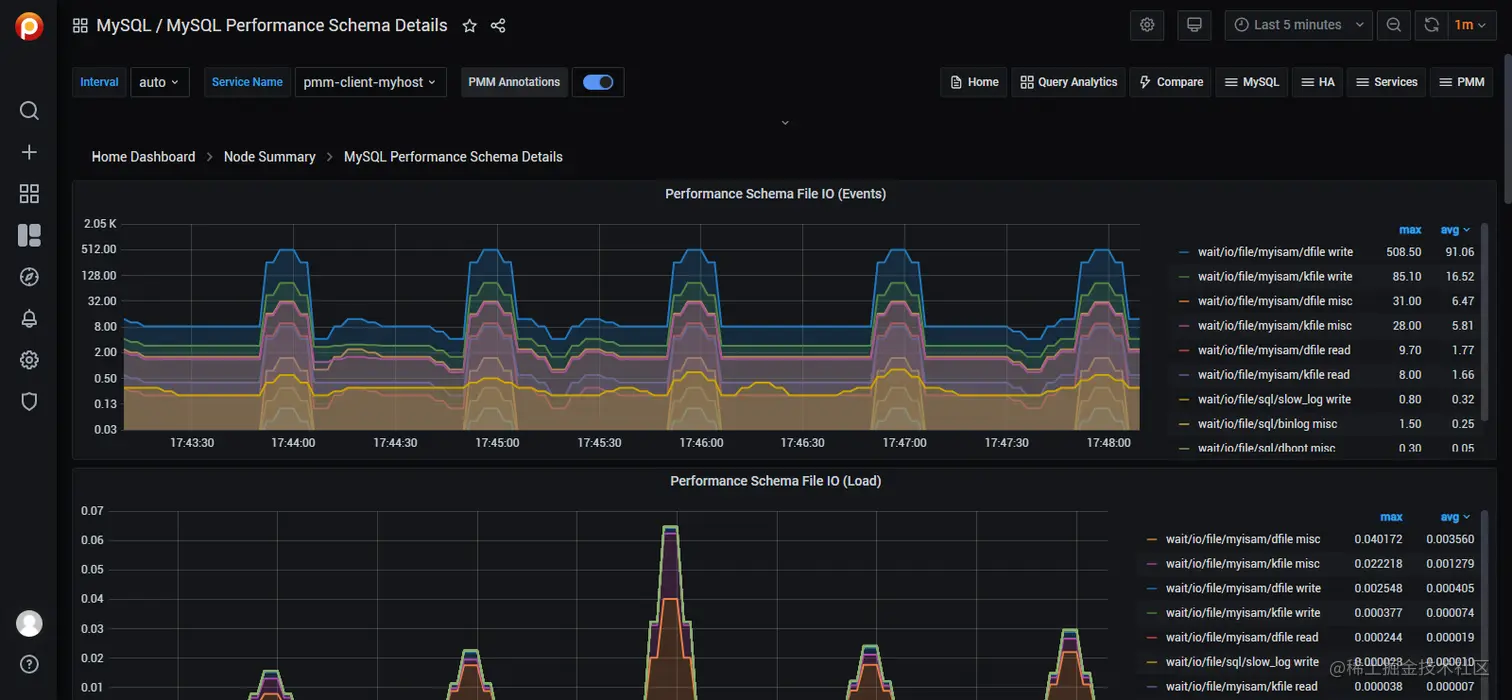
Task: Click the user avatar icon
Action: [x=29, y=623]
